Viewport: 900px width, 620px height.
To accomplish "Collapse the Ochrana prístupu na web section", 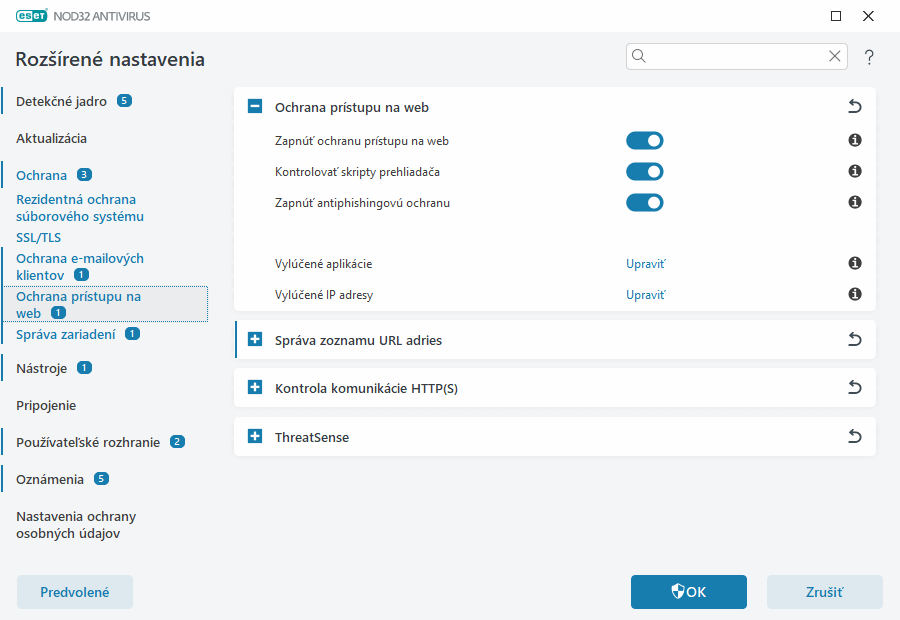I will pyautogui.click(x=254, y=106).
